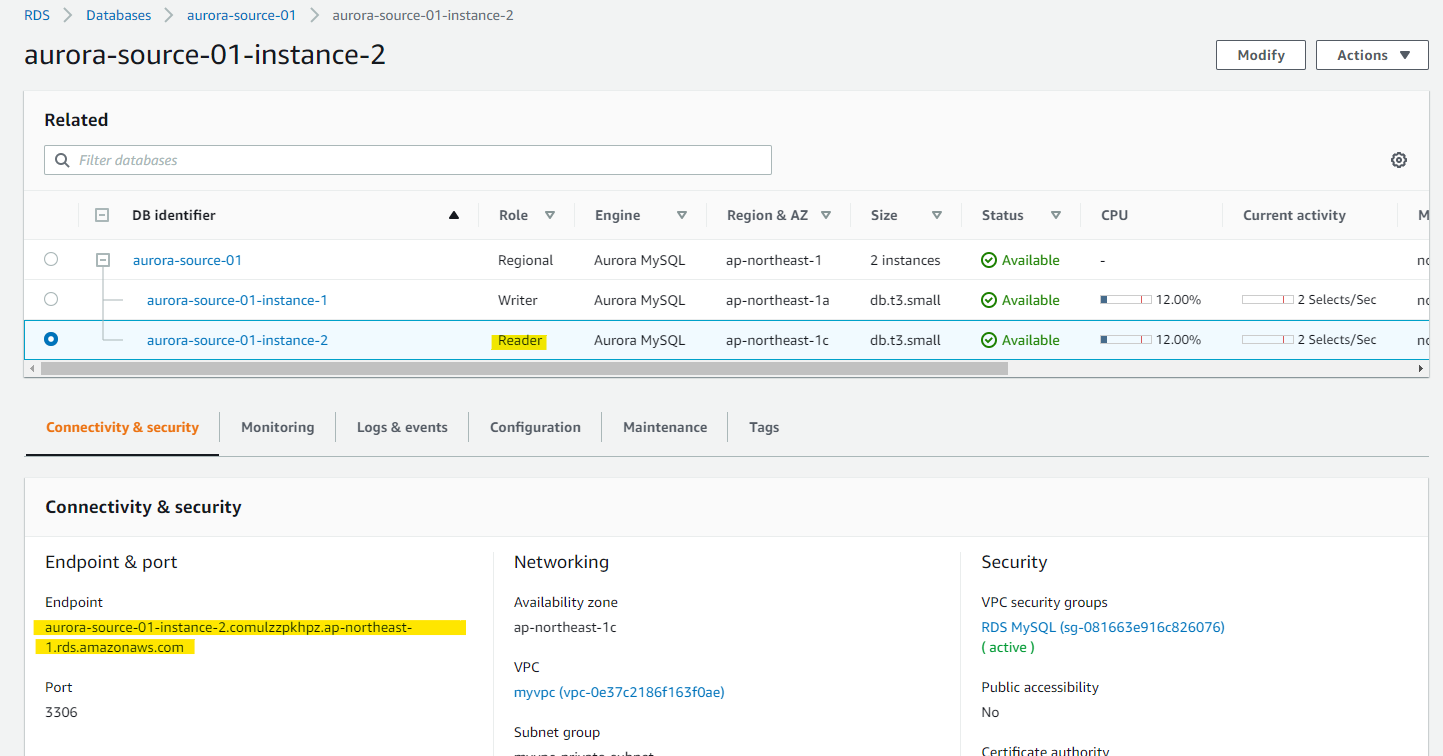Image resolution: width=1443 pixels, height=756 pixels.
Task: Click the Available status icon for aurora-source-01-instance-1
Action: pyautogui.click(x=988, y=300)
